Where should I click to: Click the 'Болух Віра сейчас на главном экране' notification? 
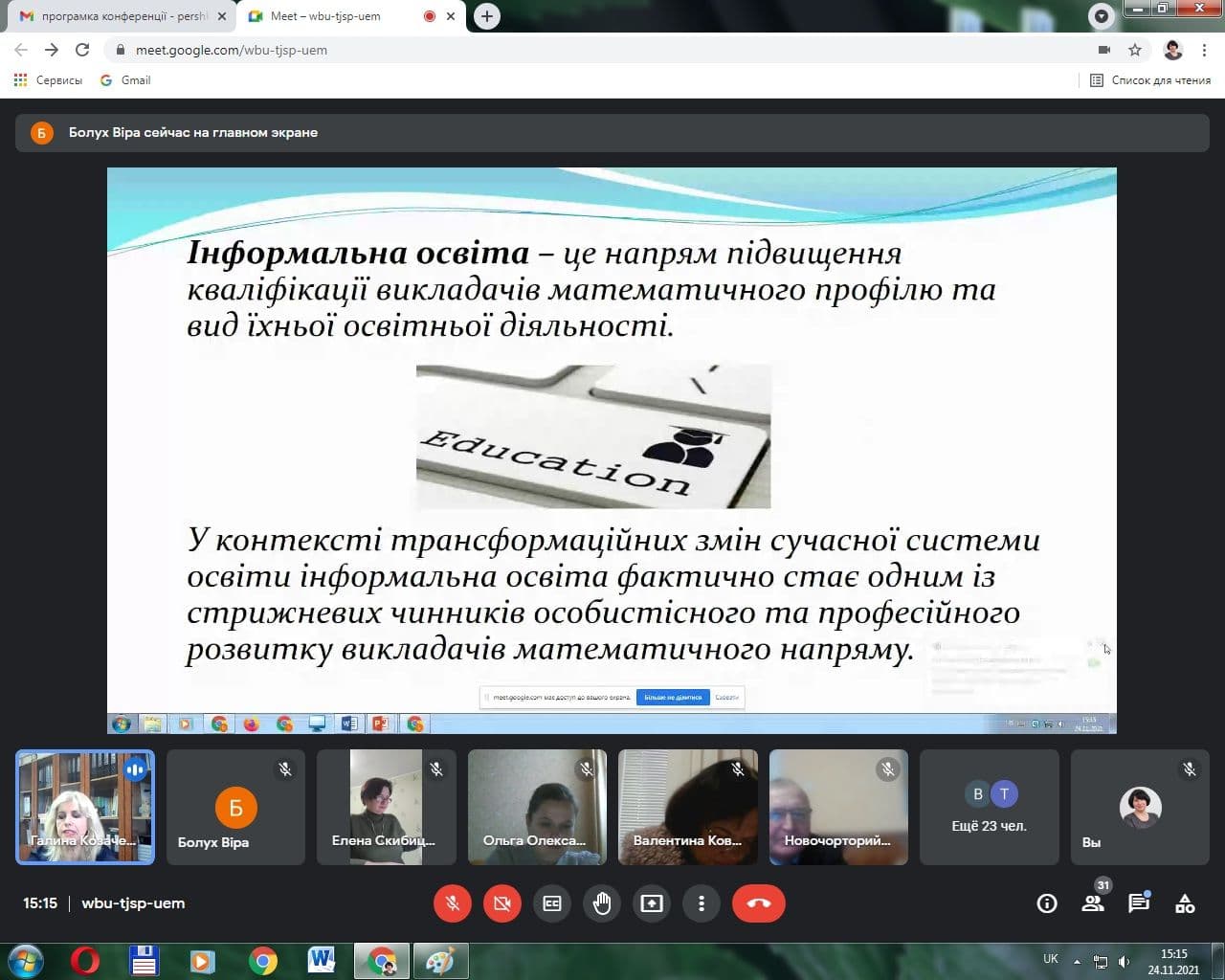pos(612,133)
